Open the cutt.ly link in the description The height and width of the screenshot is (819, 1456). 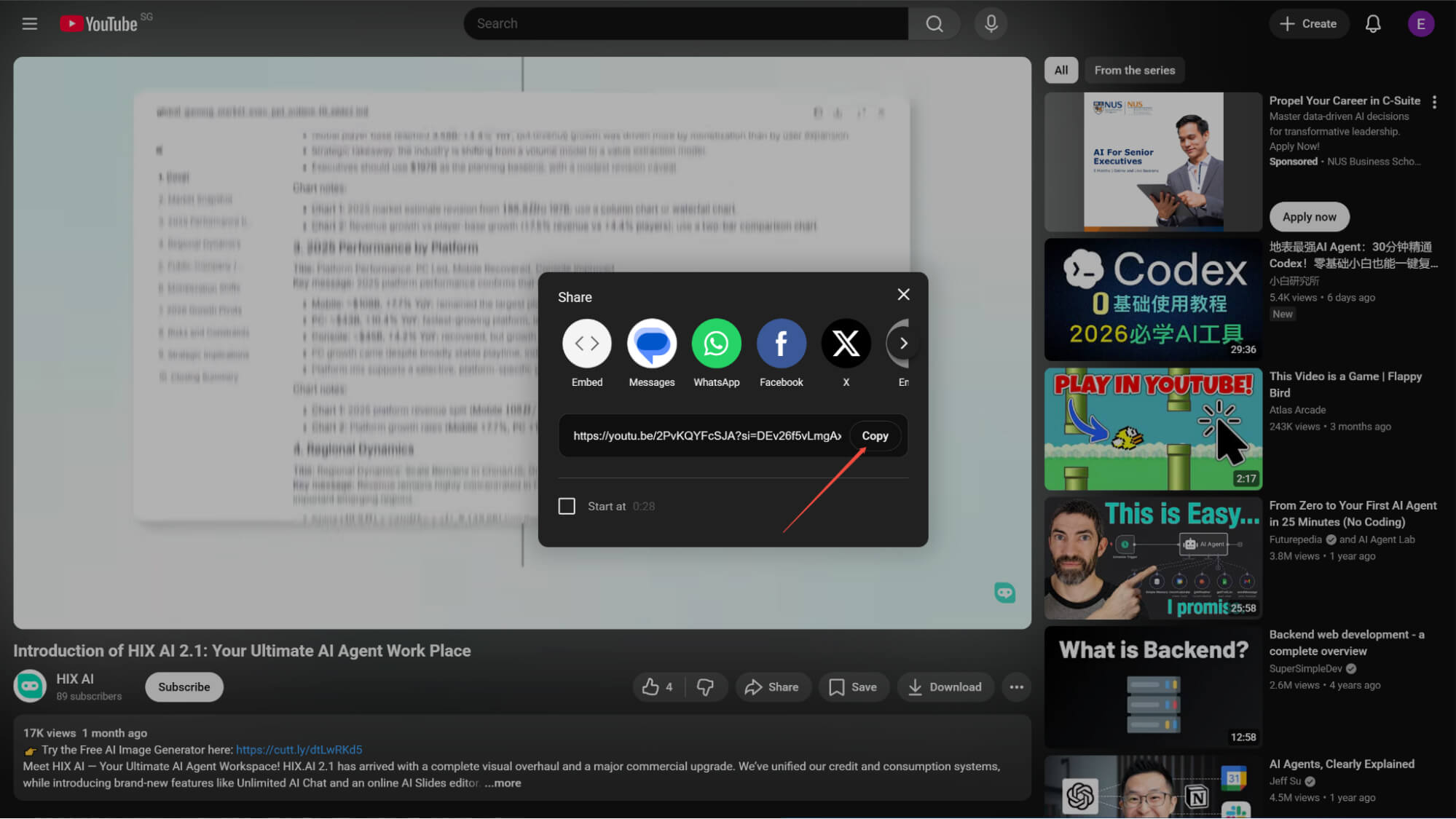pyautogui.click(x=299, y=750)
